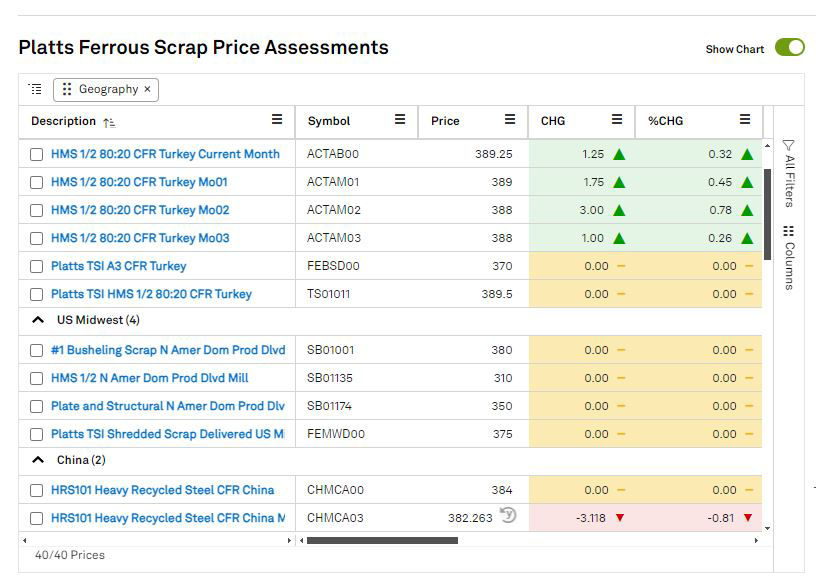Toggle the Show Chart switch
This screenshot has height=583, width=816.
pos(789,48)
